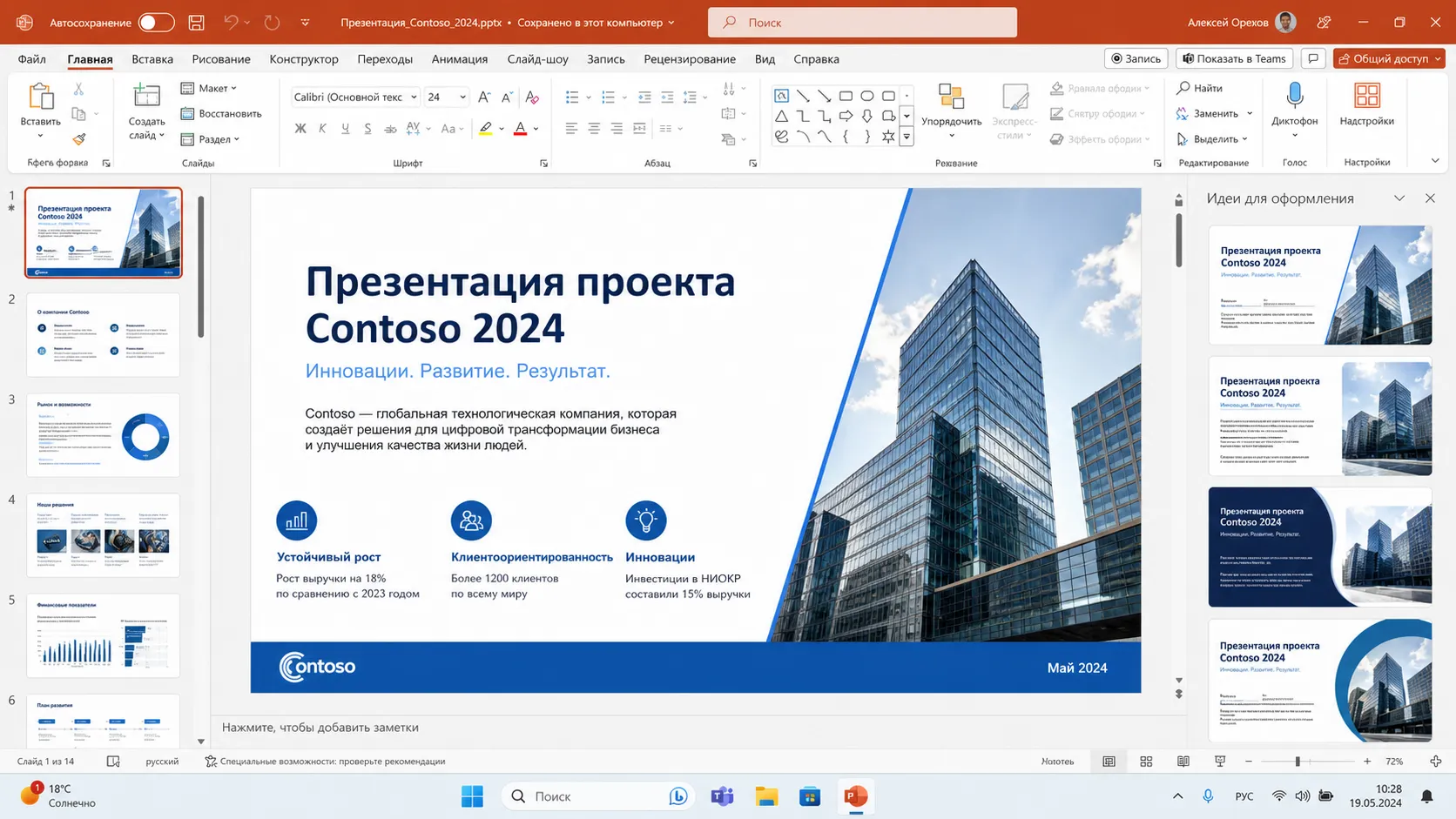Start dictation with the Диктофон microphone
The width and height of the screenshot is (1456, 819).
tap(1295, 96)
